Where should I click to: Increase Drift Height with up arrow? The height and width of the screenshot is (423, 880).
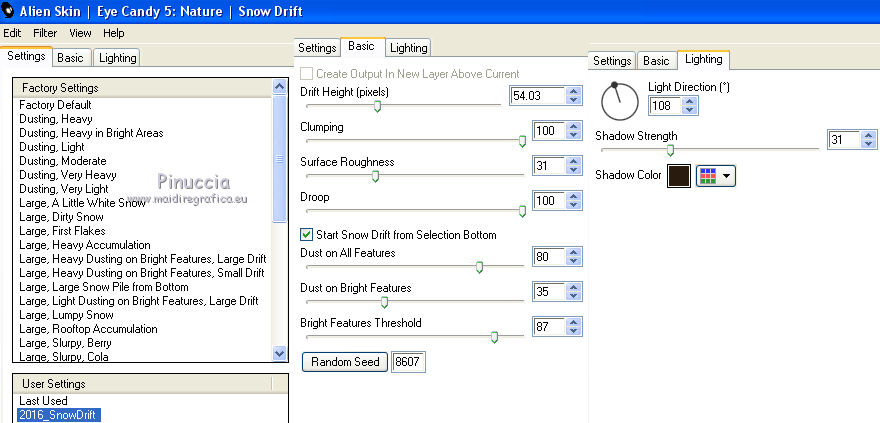click(573, 91)
